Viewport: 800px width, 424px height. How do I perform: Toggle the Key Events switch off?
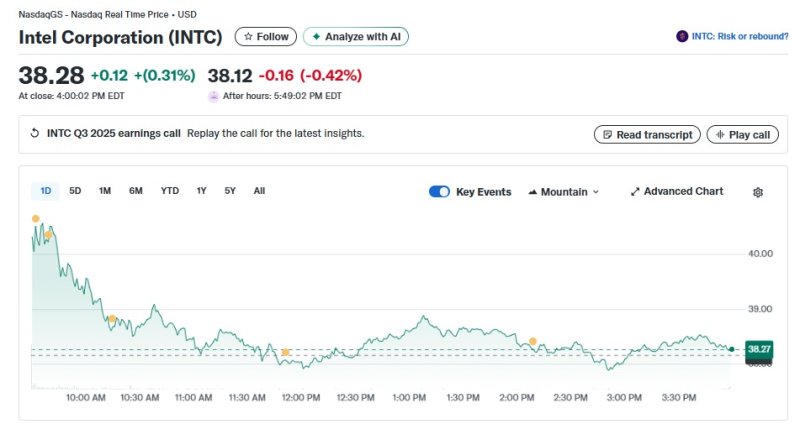point(439,192)
